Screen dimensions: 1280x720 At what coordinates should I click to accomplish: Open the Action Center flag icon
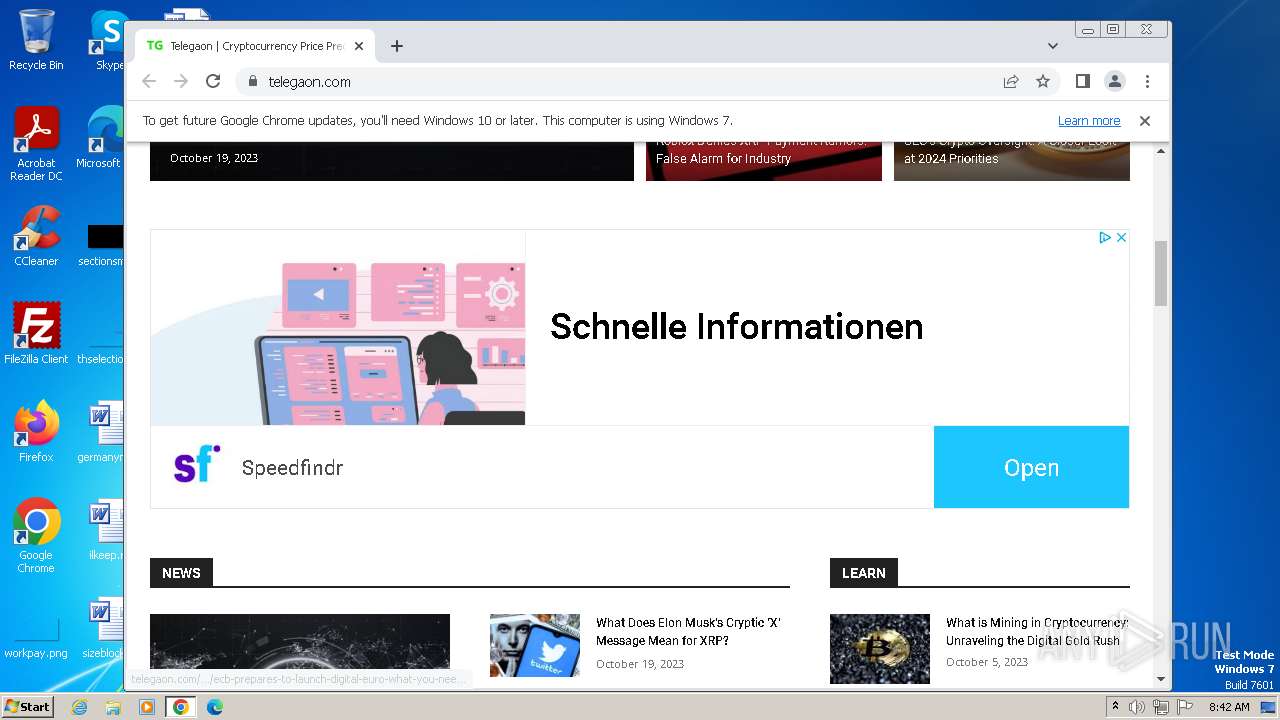(x=1185, y=707)
